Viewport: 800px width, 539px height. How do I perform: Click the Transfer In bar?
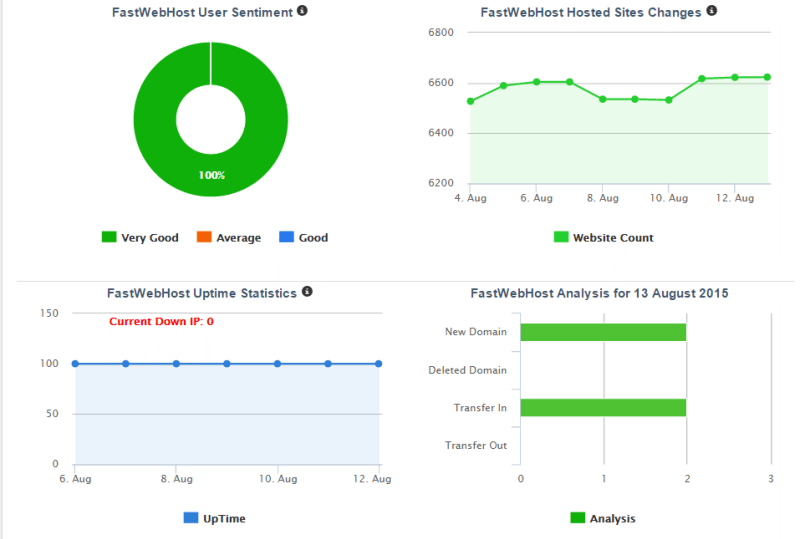pos(603,407)
